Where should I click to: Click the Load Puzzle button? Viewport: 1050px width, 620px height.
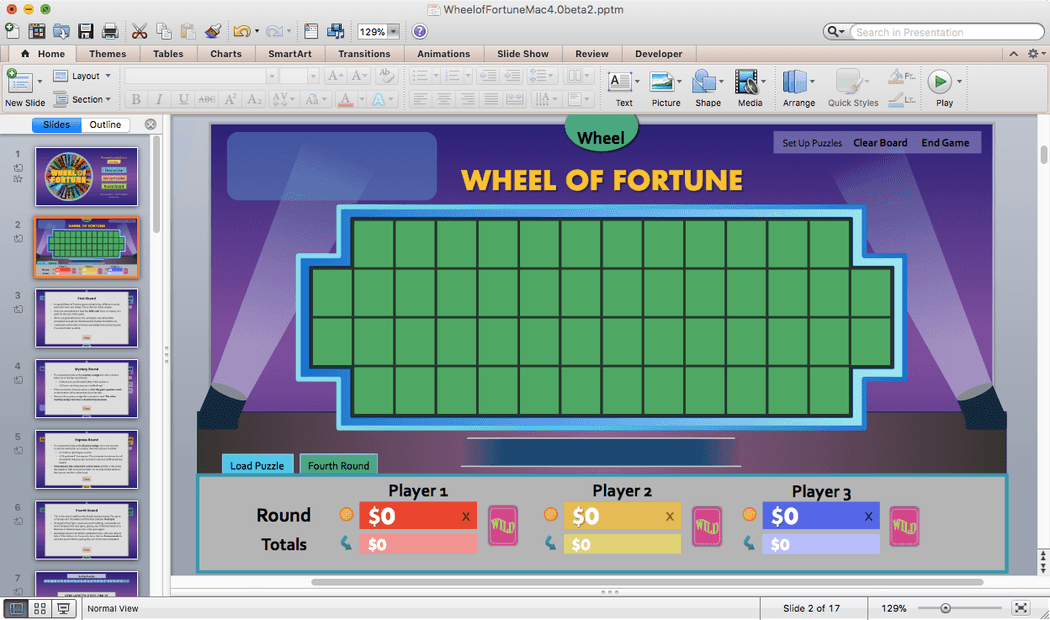tap(257, 464)
